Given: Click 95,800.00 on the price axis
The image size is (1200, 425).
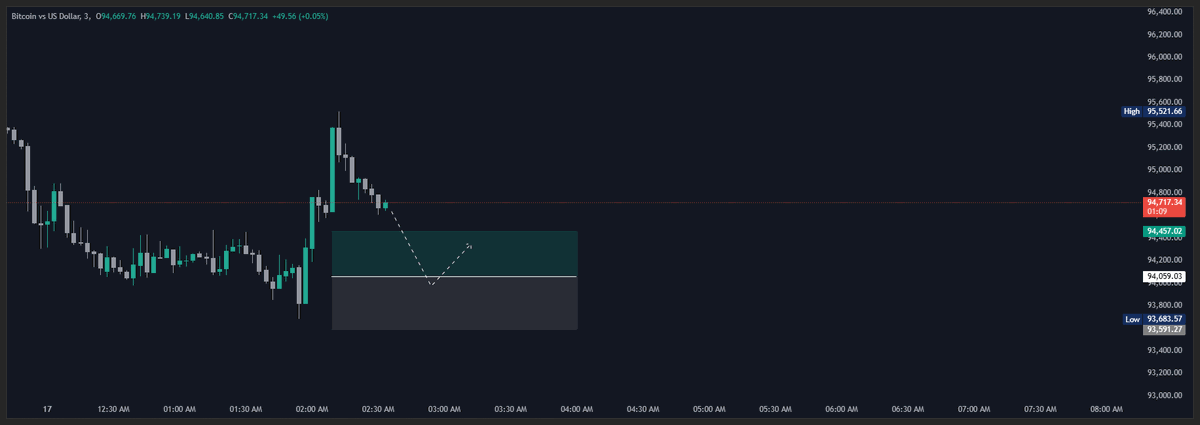Looking at the screenshot, I should coord(1164,79).
